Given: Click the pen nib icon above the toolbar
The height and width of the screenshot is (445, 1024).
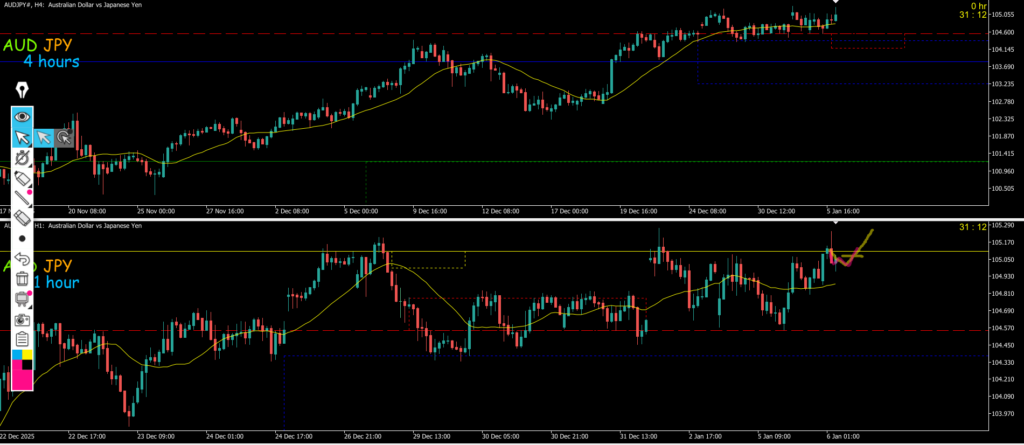Looking at the screenshot, I should click(x=21, y=91).
